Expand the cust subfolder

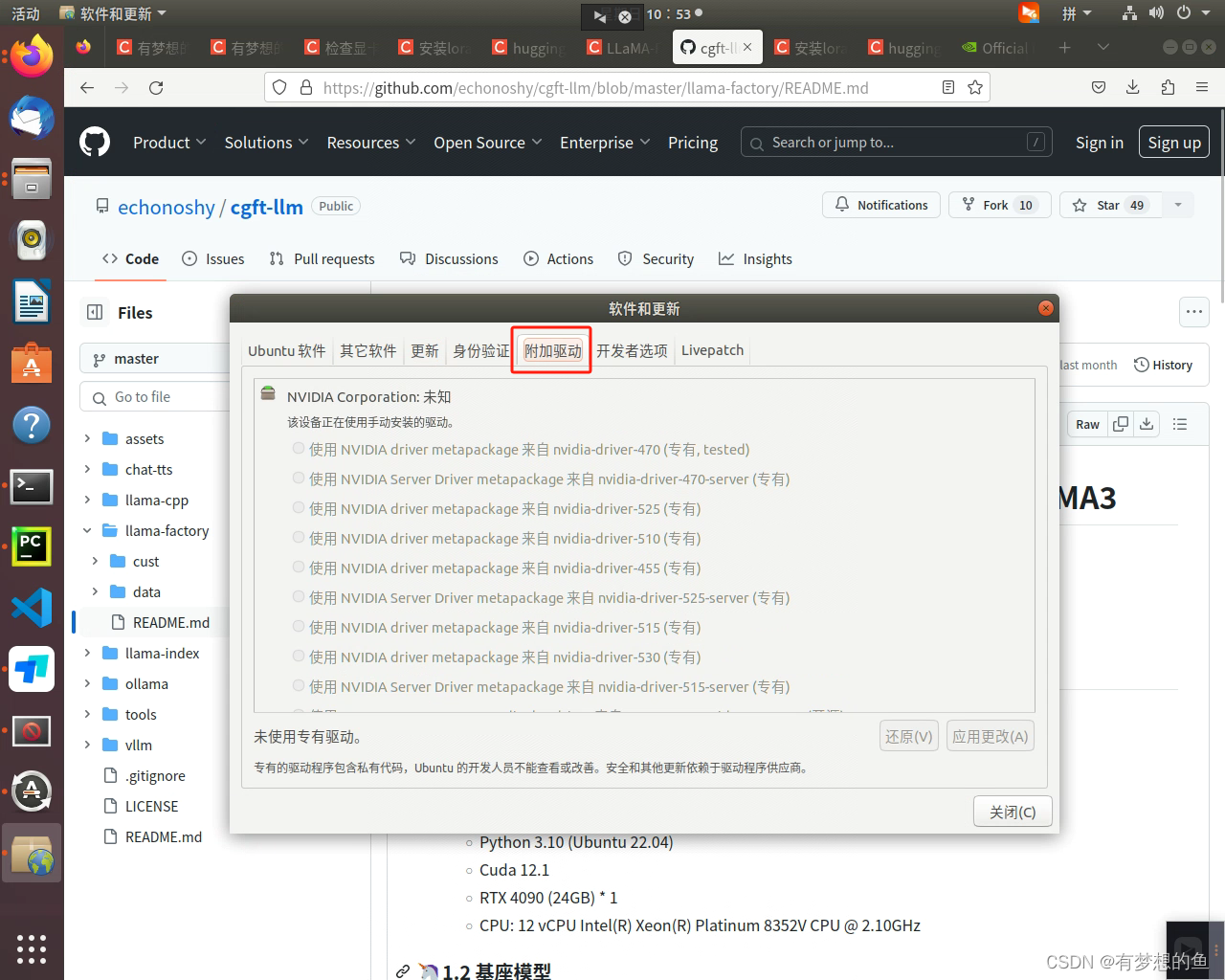[95, 561]
